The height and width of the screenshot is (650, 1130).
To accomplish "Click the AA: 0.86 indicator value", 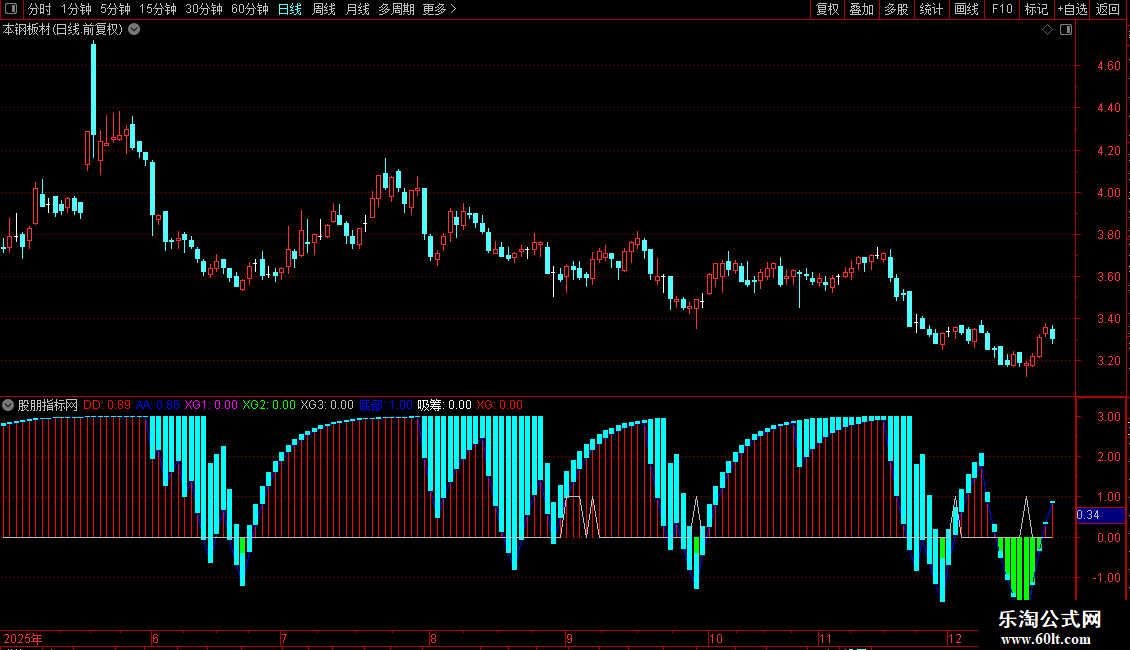I will (x=158, y=405).
